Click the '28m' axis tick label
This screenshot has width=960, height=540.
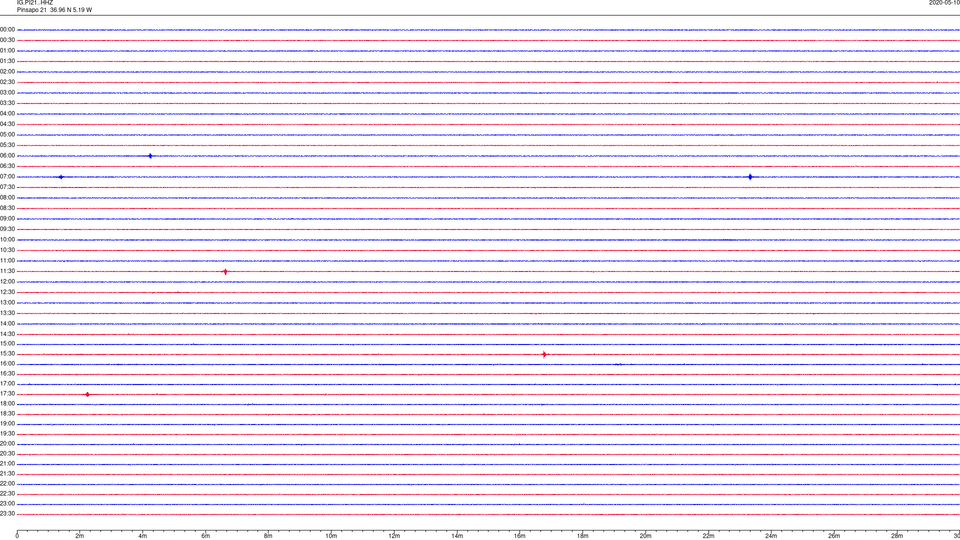pos(897,536)
